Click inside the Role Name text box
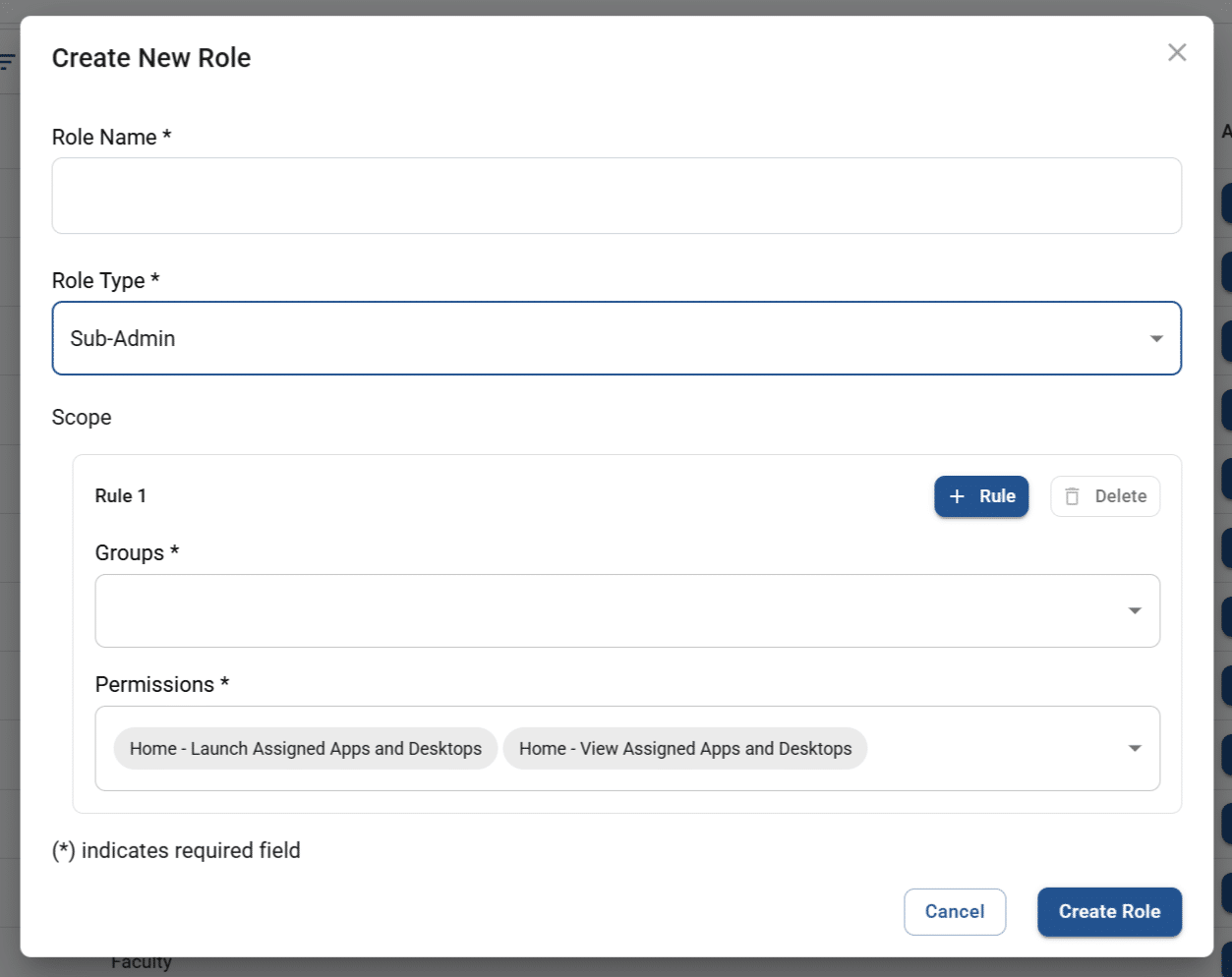Image resolution: width=1232 pixels, height=977 pixels. pyautogui.click(x=616, y=196)
